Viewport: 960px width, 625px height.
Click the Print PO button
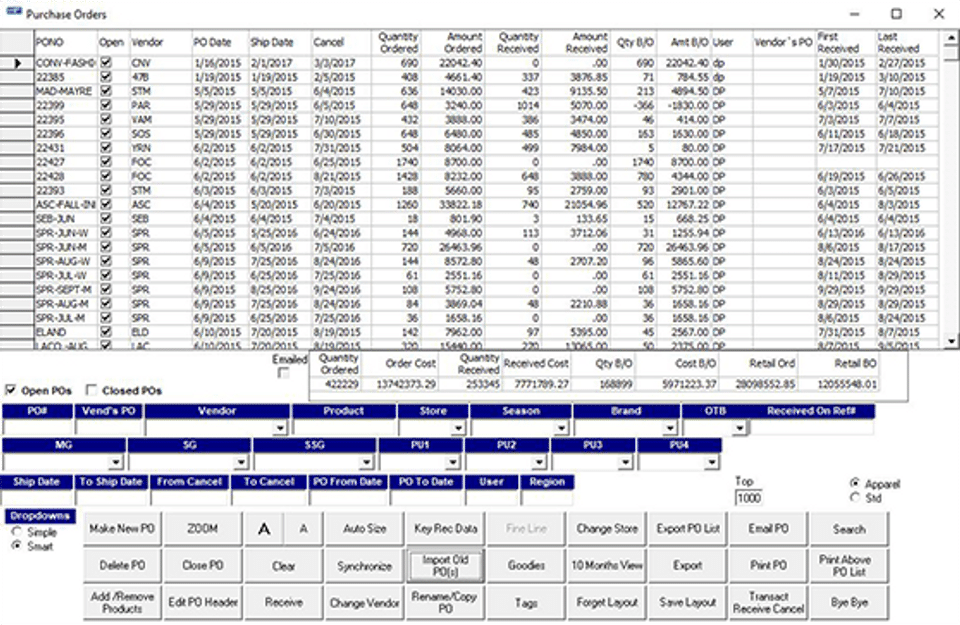[x=768, y=566]
